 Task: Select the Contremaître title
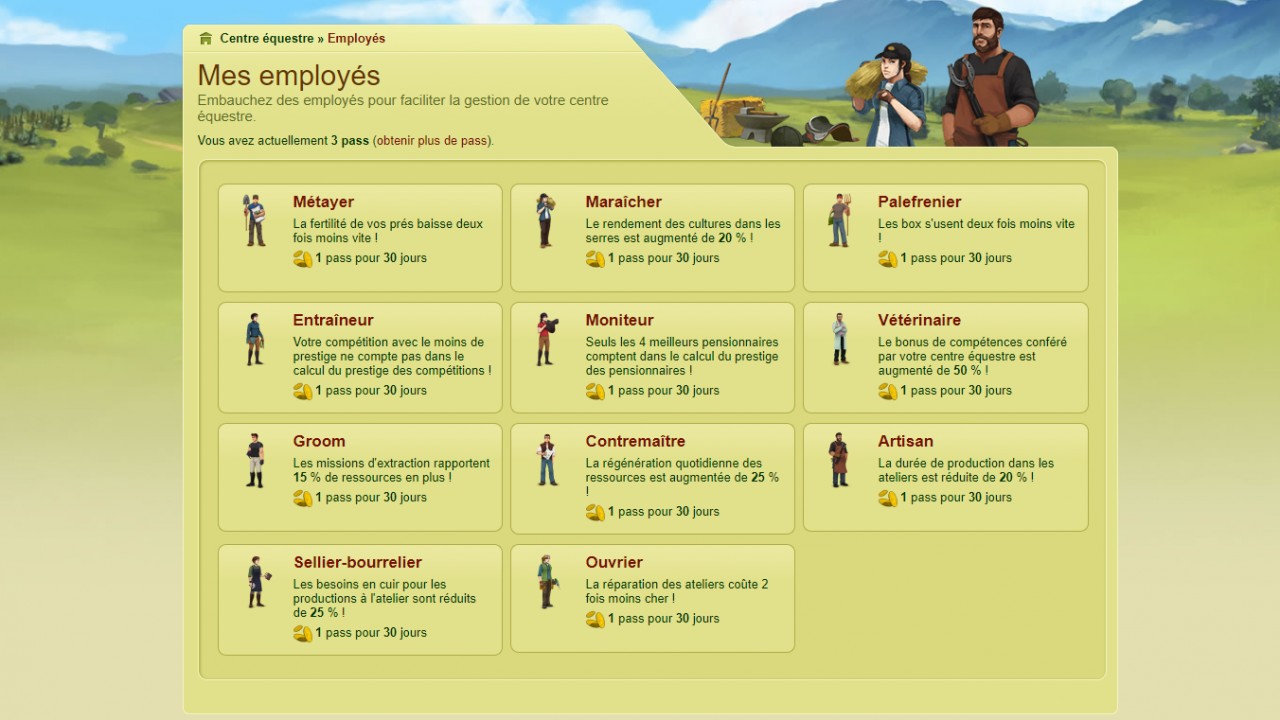click(x=635, y=441)
